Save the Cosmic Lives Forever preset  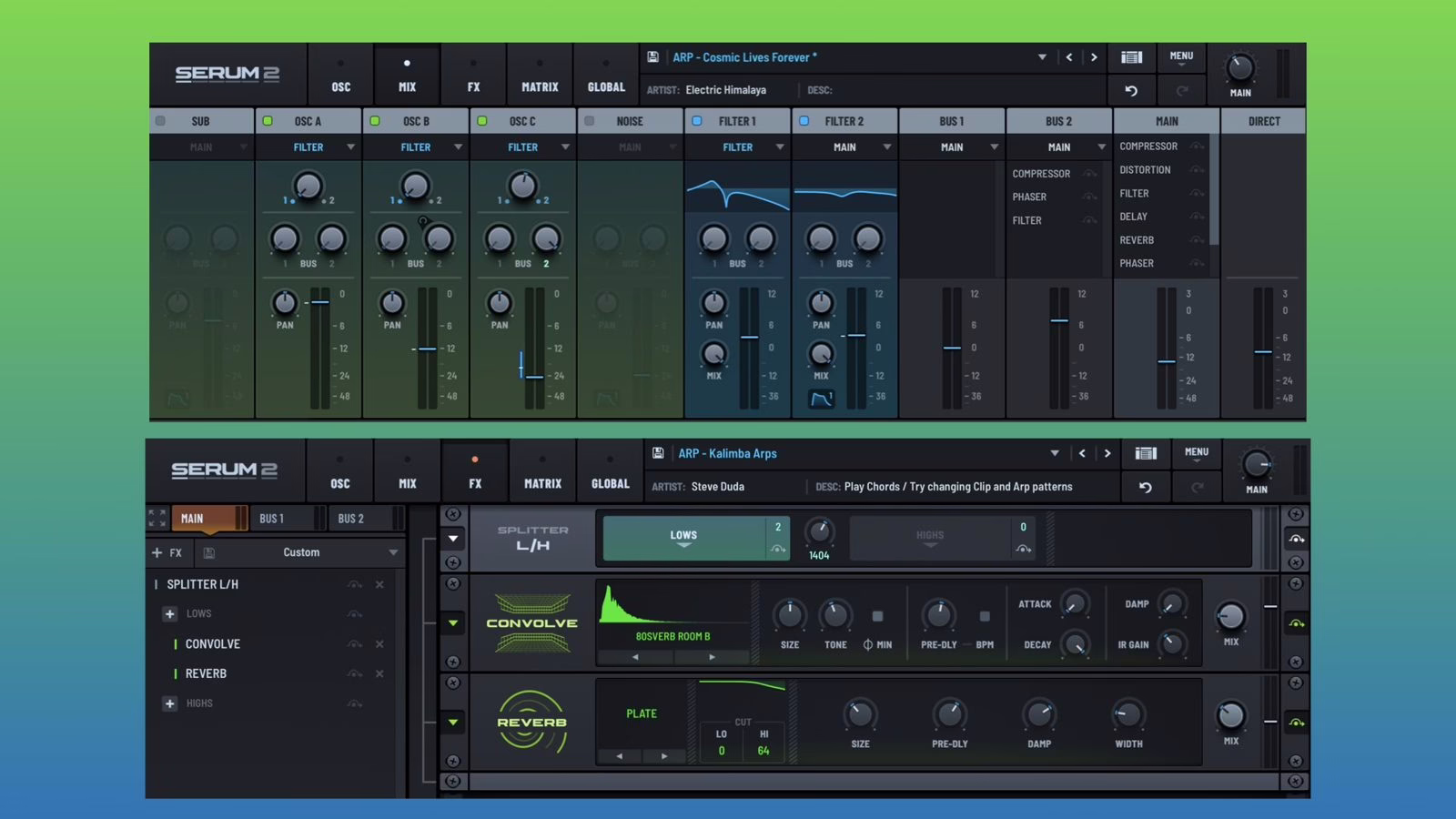point(652,57)
